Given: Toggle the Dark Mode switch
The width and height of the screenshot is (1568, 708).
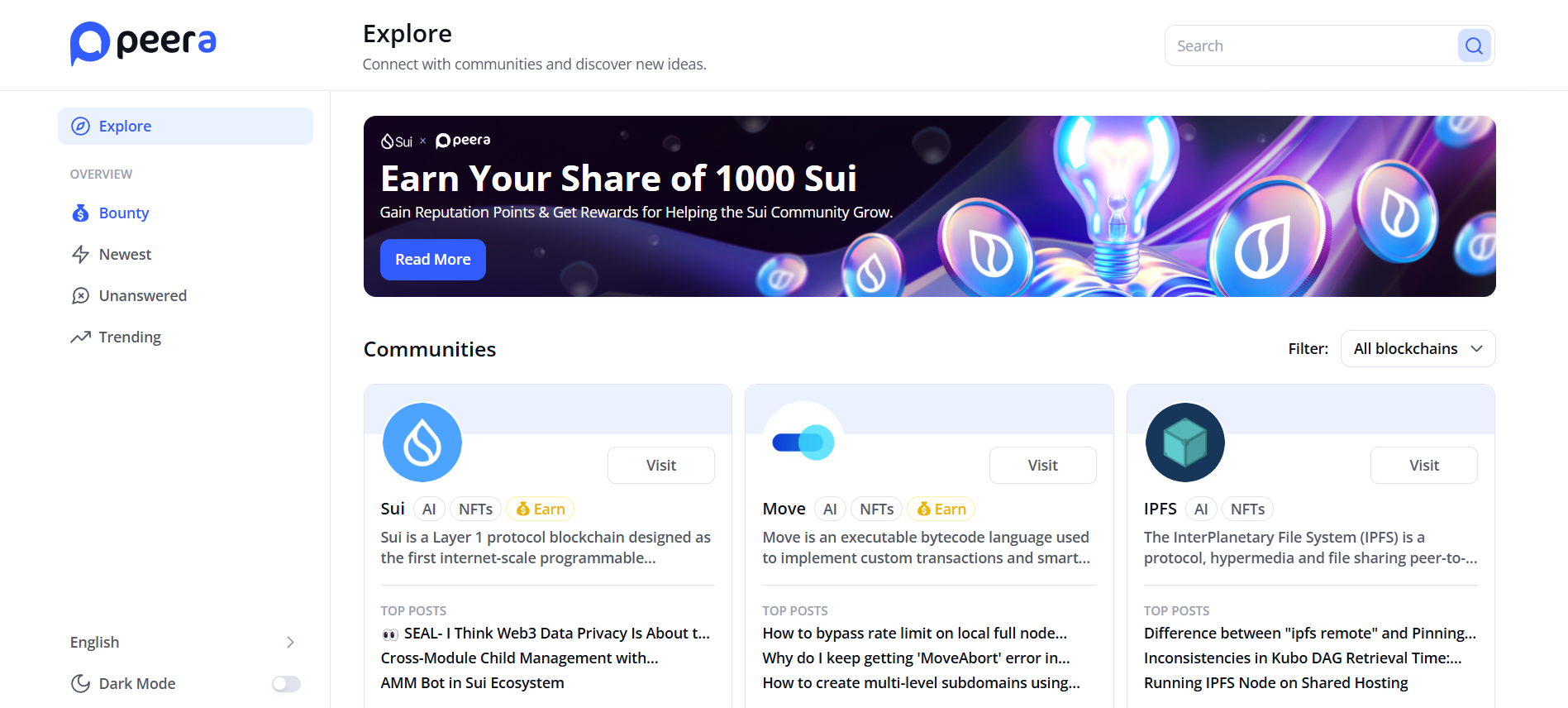Looking at the screenshot, I should coord(286,684).
